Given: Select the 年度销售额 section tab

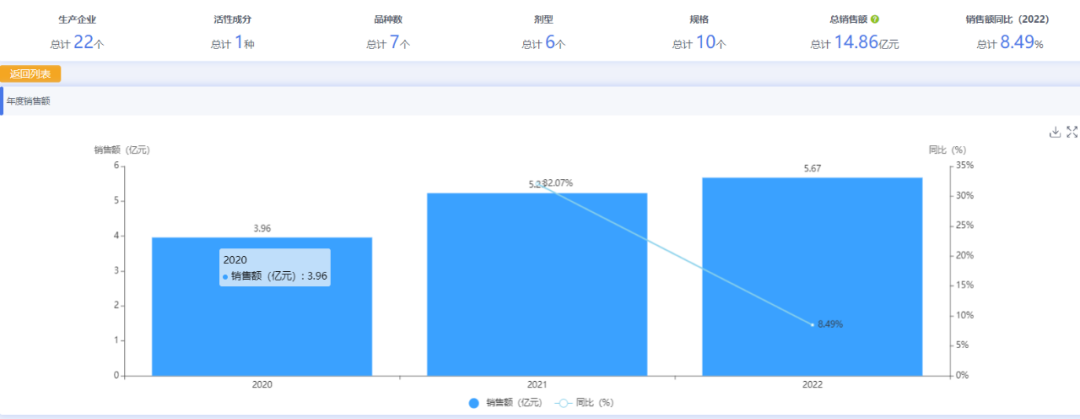Looking at the screenshot, I should tap(28, 101).
